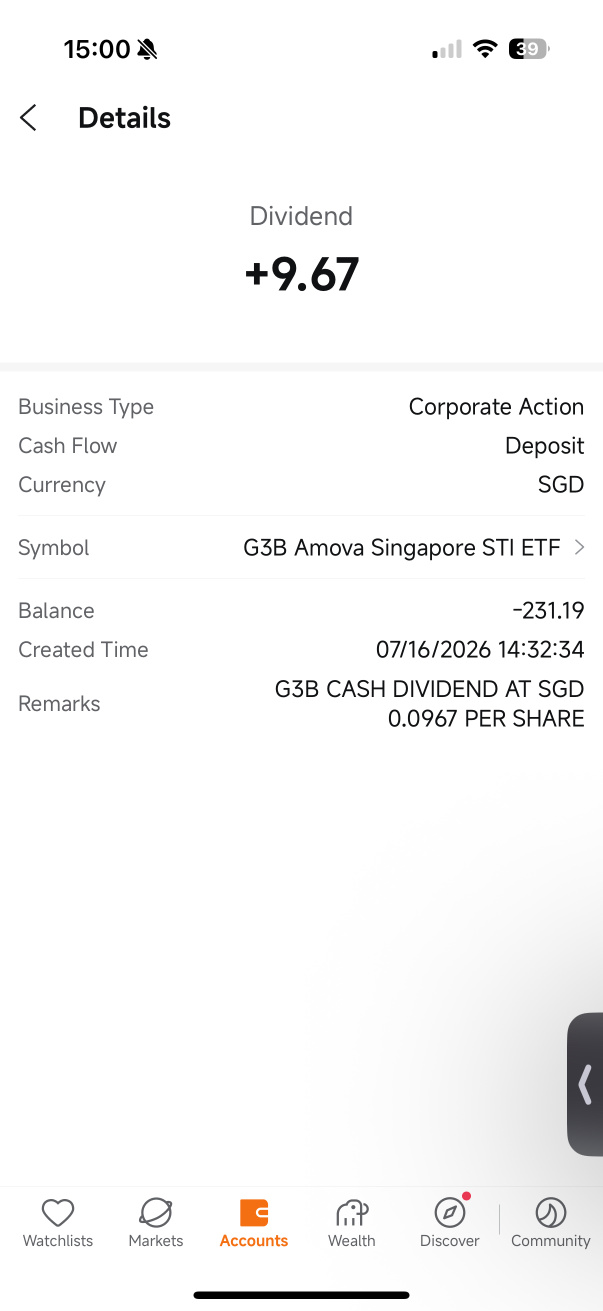This screenshot has width=603, height=1311.
Task: Tap the -231.19 balance value
Action: [x=548, y=611]
